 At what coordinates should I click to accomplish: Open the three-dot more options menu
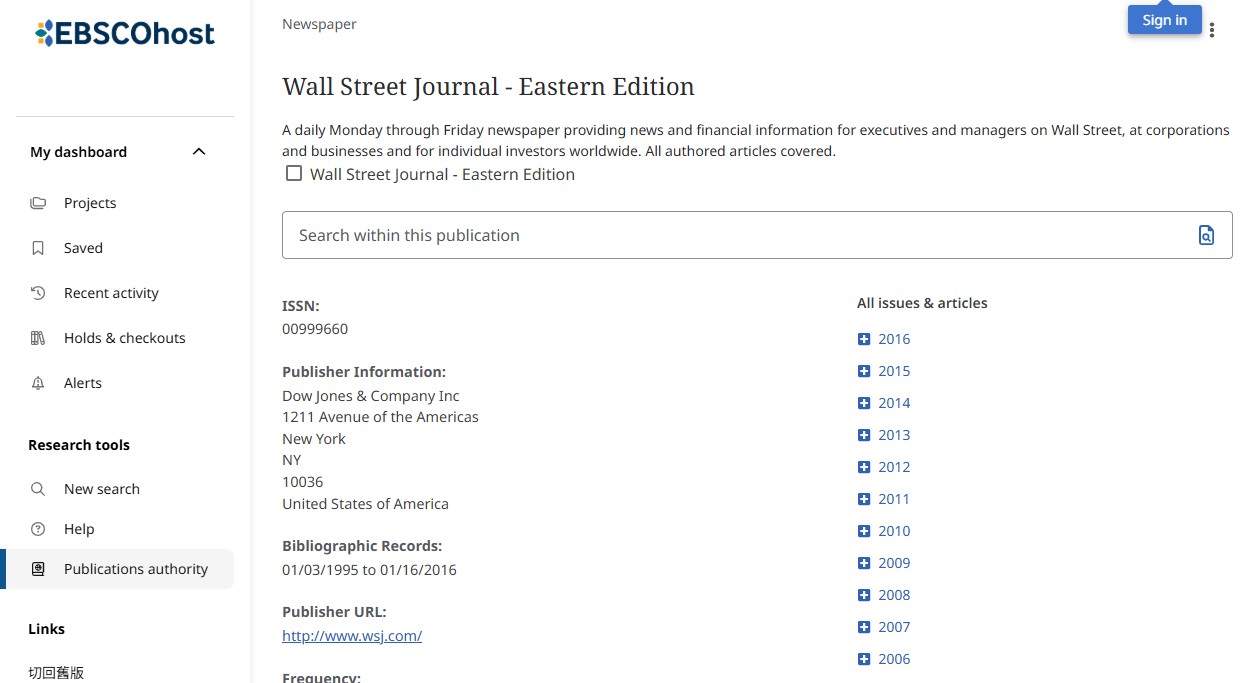[1212, 30]
